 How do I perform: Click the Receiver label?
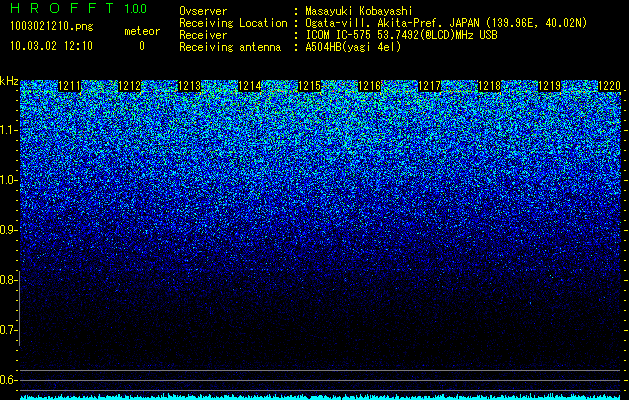[203, 35]
